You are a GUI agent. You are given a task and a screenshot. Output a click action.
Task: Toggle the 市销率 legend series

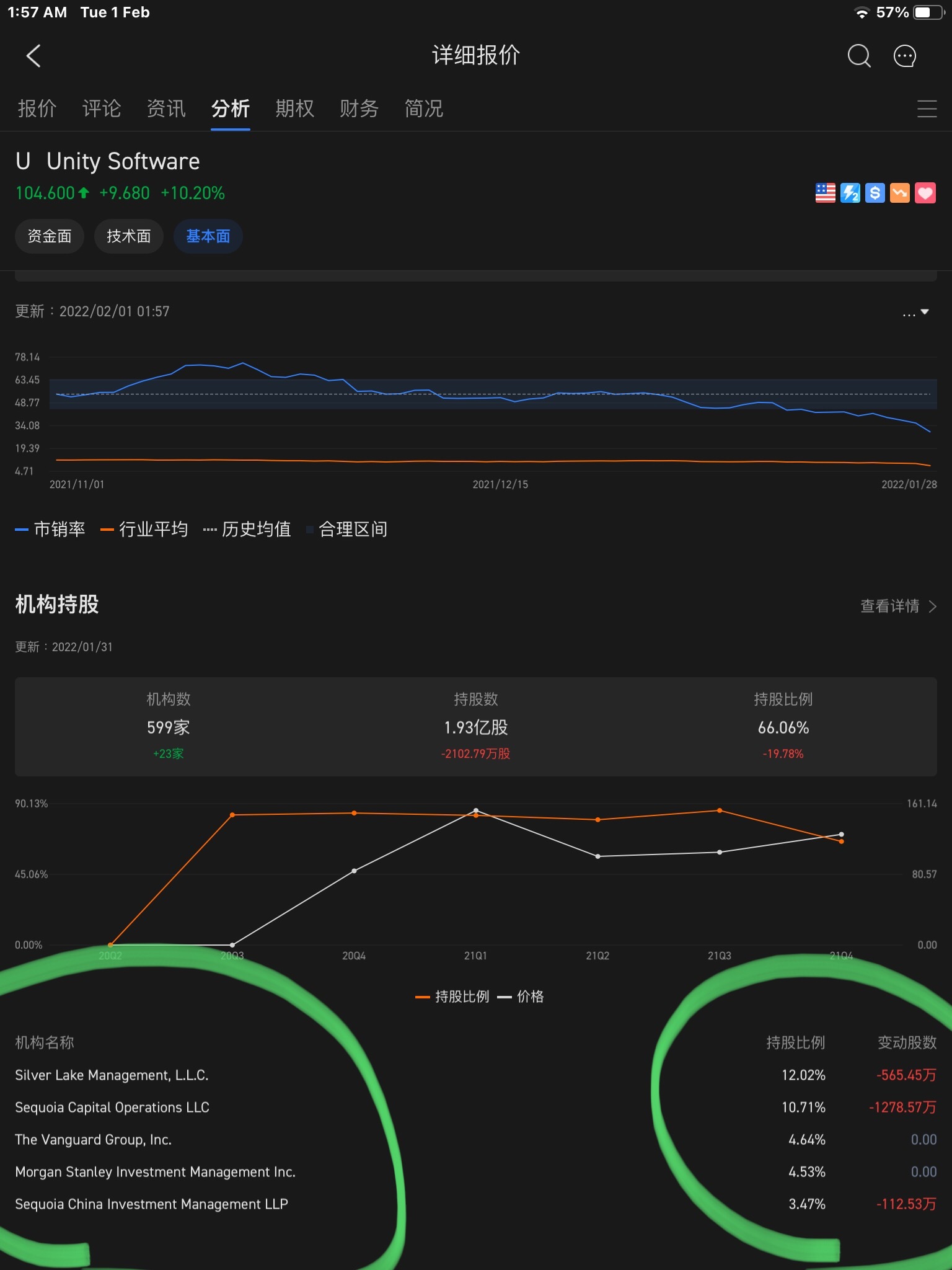coord(50,529)
